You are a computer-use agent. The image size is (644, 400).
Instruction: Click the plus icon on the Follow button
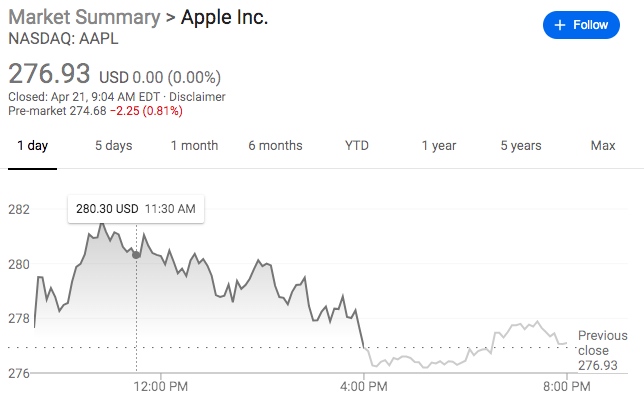(560, 25)
